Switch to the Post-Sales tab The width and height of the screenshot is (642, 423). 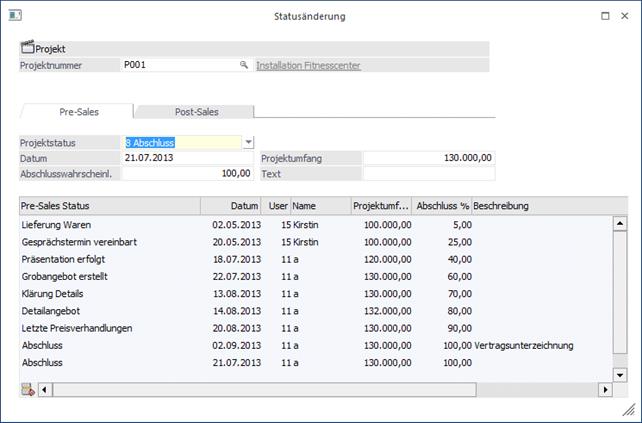tap(195, 112)
